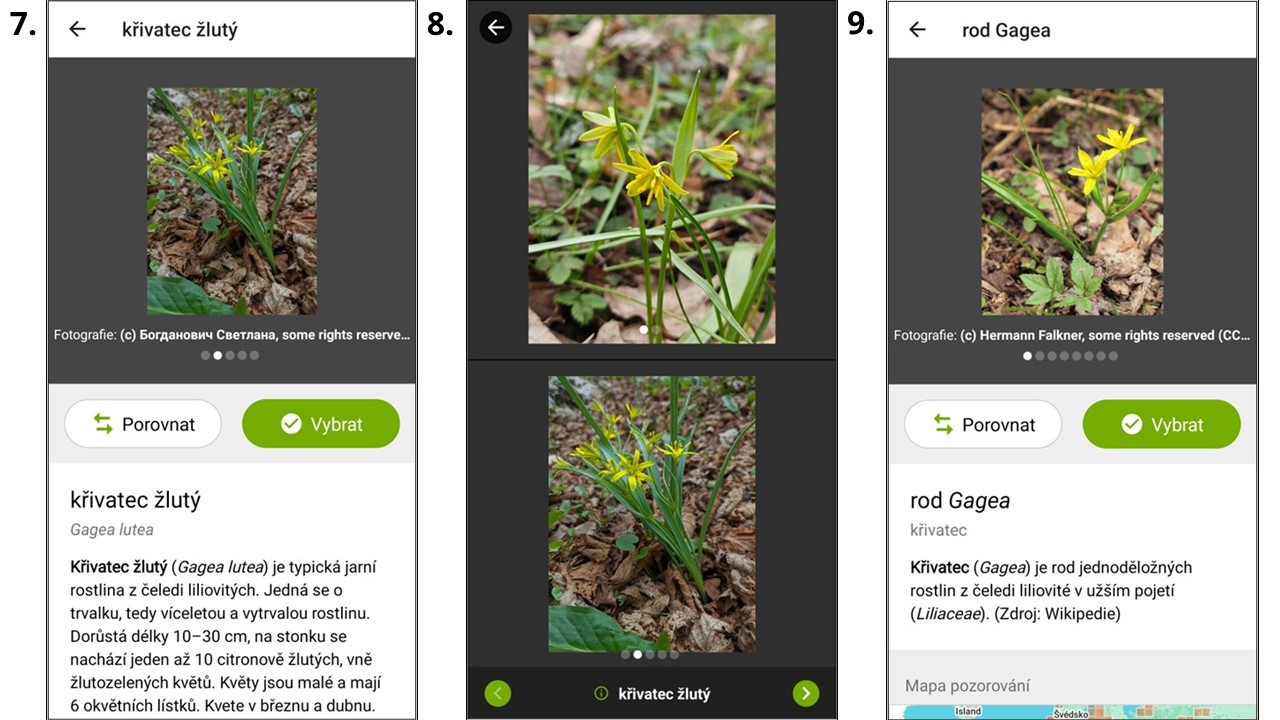
Task: Tap the photo credit of Hermann Falkner
Action: coord(1072,335)
